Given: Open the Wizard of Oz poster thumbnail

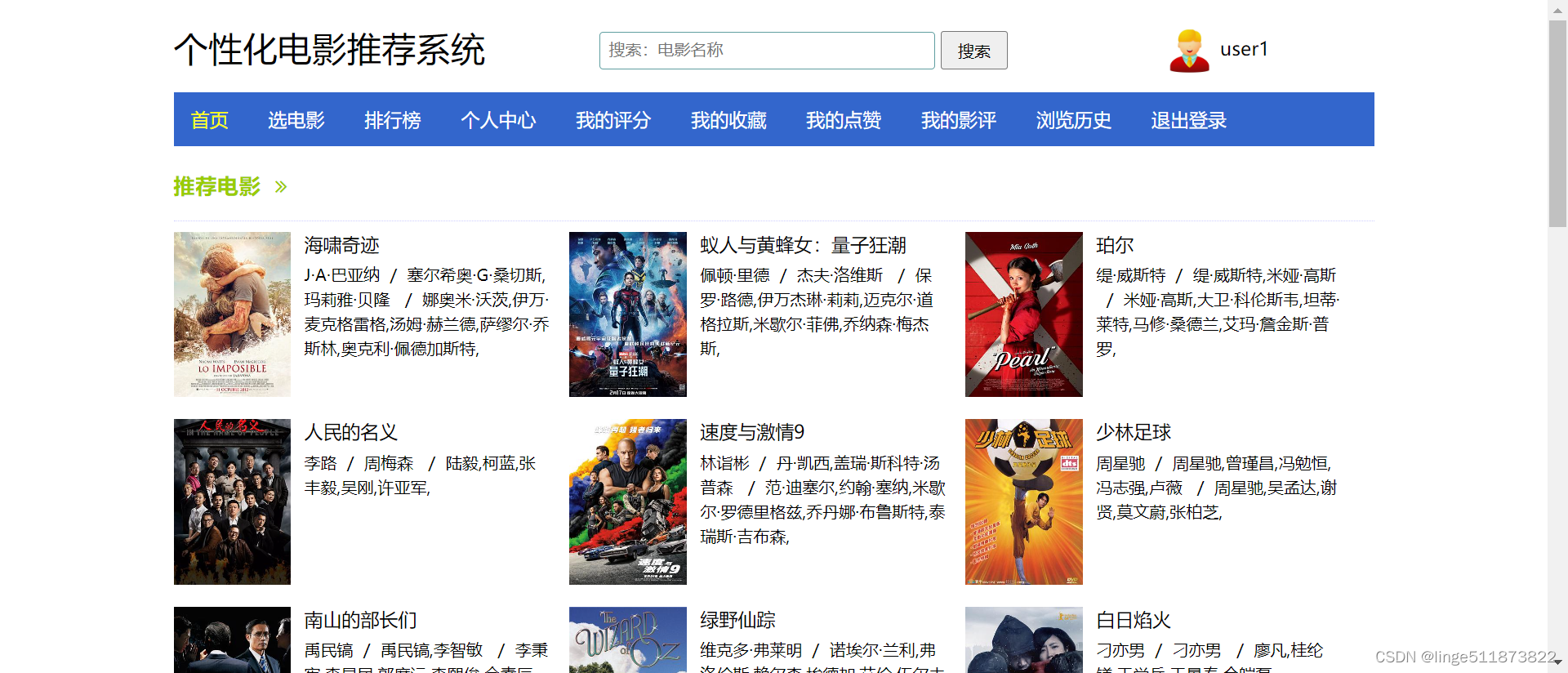Looking at the screenshot, I should point(628,640).
